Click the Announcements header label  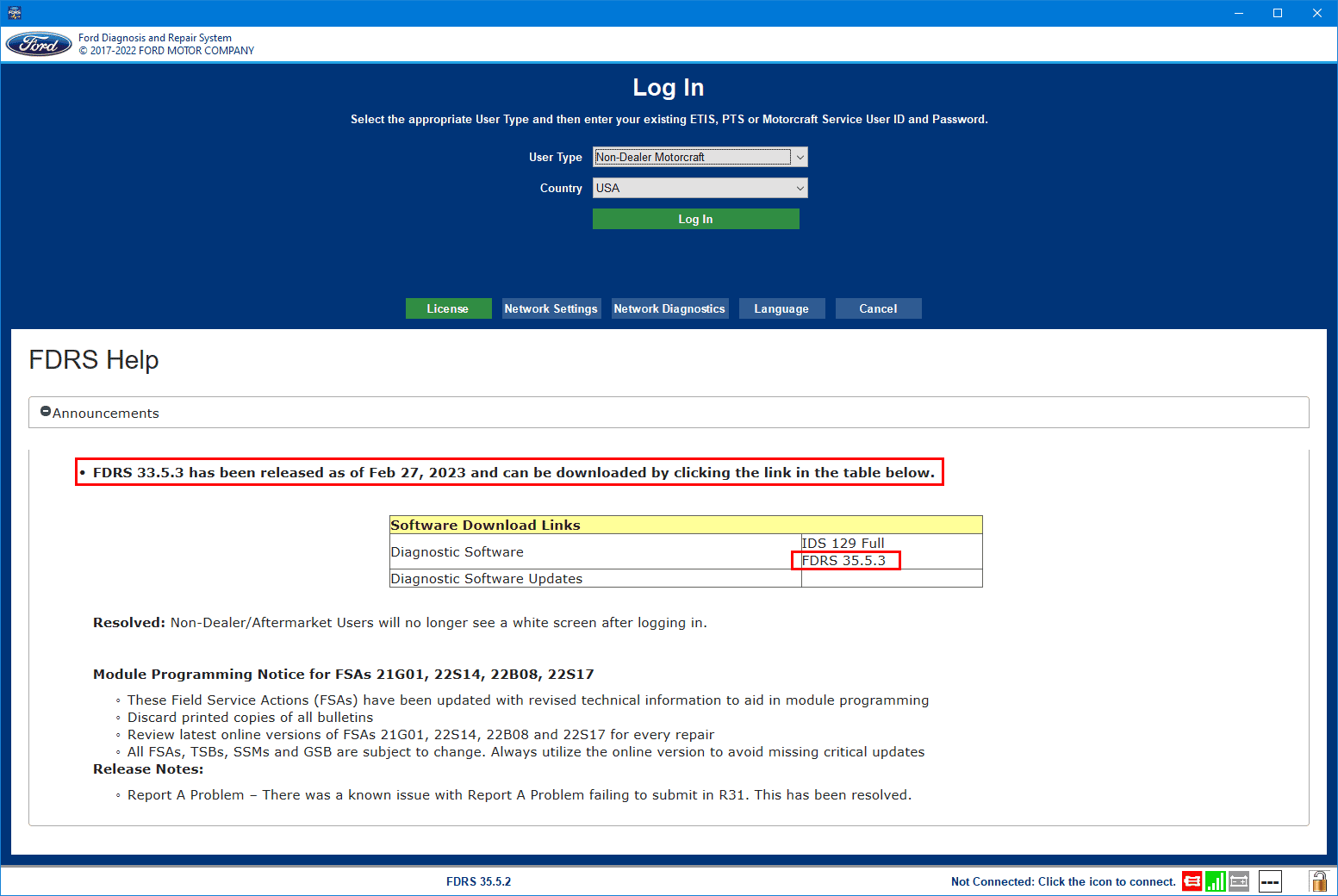pos(106,413)
